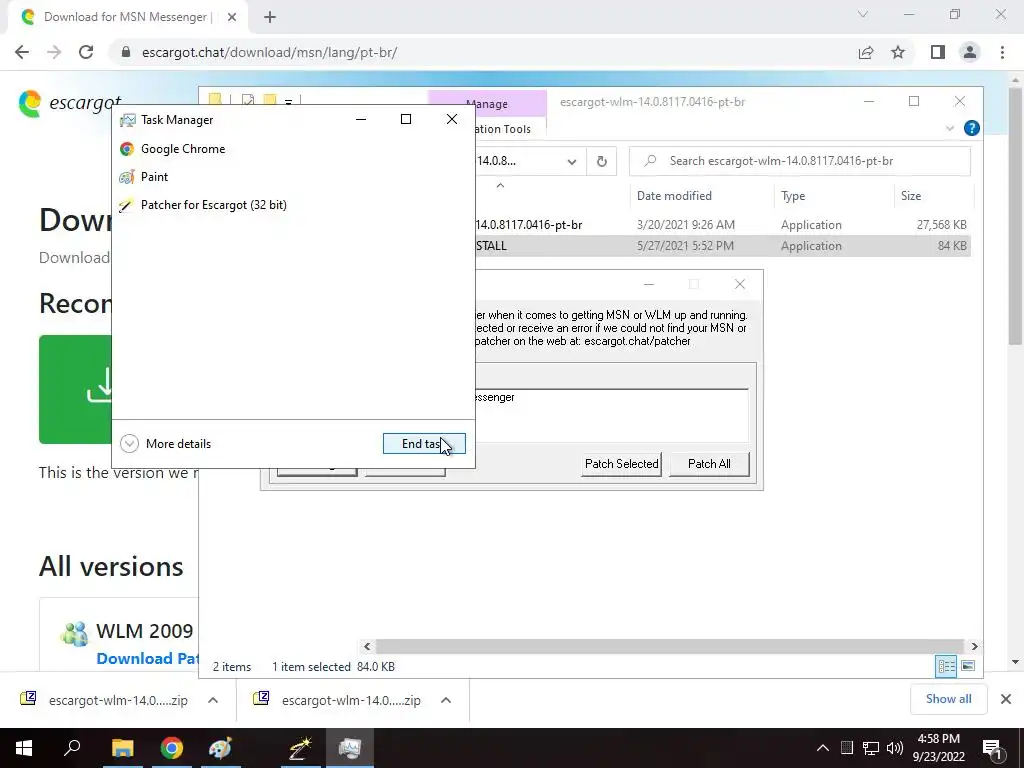Open notification center icon
This screenshot has width=1024, height=768.
pos(991,748)
